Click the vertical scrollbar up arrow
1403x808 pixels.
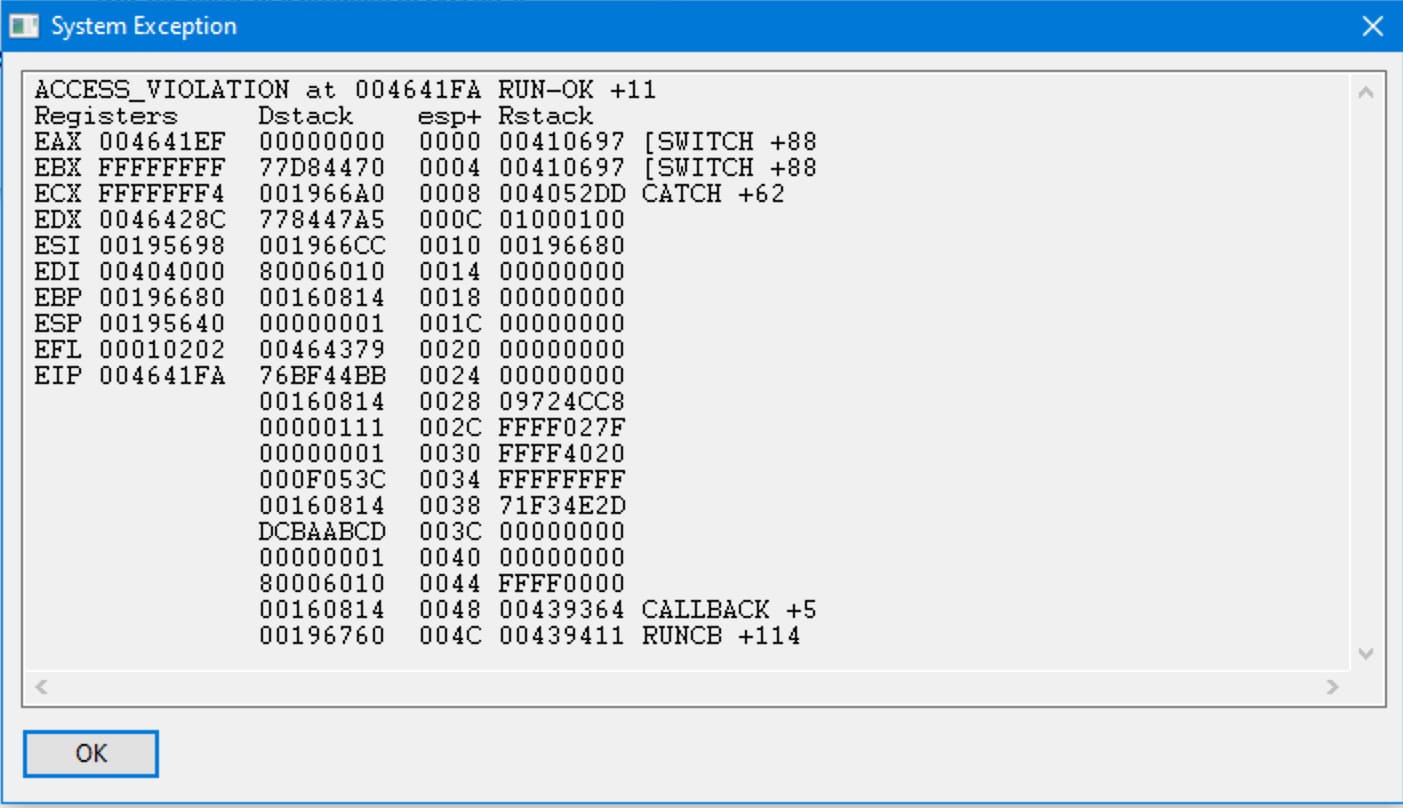tap(1367, 92)
